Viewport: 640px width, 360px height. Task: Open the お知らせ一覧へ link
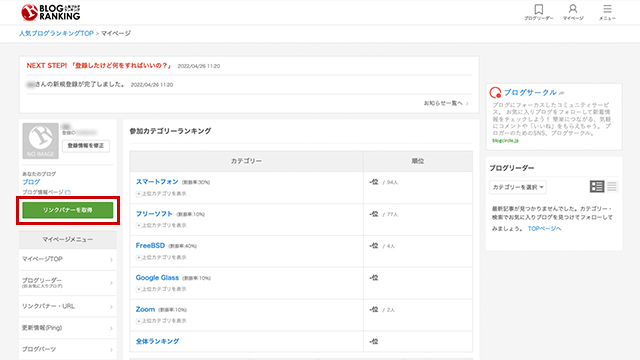pyautogui.click(x=446, y=103)
